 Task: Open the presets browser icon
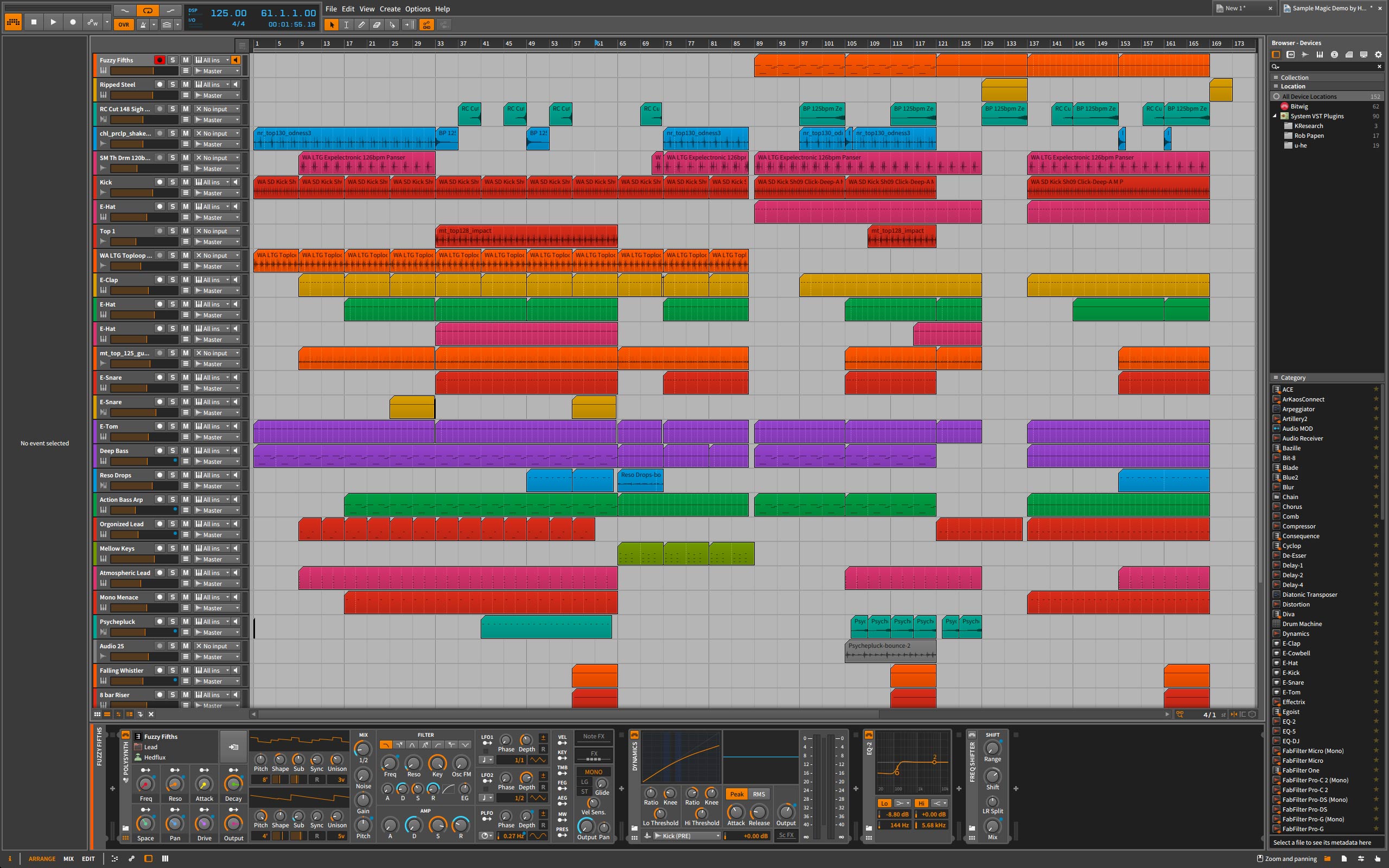(x=1290, y=55)
